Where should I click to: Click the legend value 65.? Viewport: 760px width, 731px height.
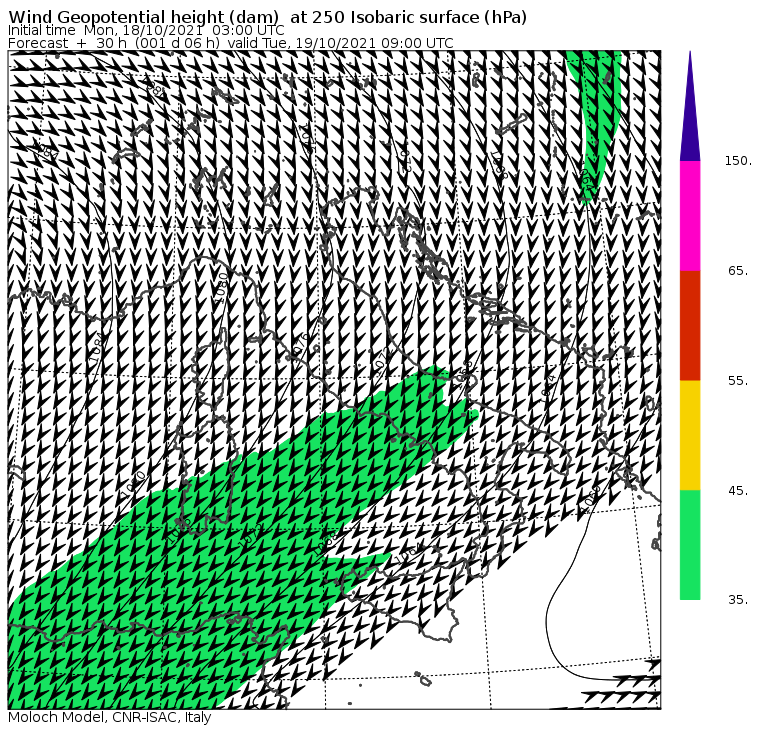coord(738,270)
